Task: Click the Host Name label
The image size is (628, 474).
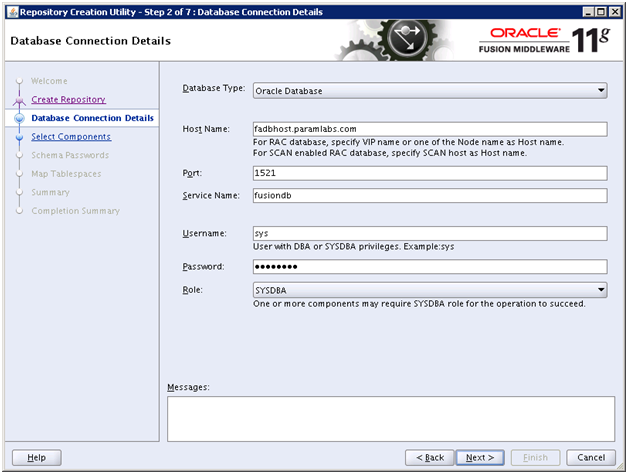Action: pyautogui.click(x=206, y=129)
